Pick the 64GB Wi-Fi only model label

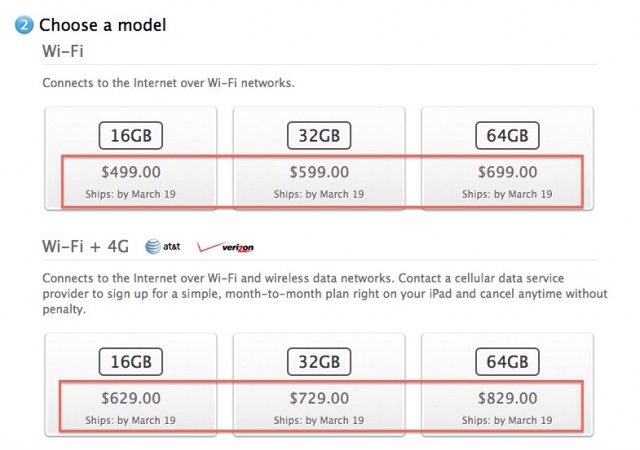tap(509, 136)
